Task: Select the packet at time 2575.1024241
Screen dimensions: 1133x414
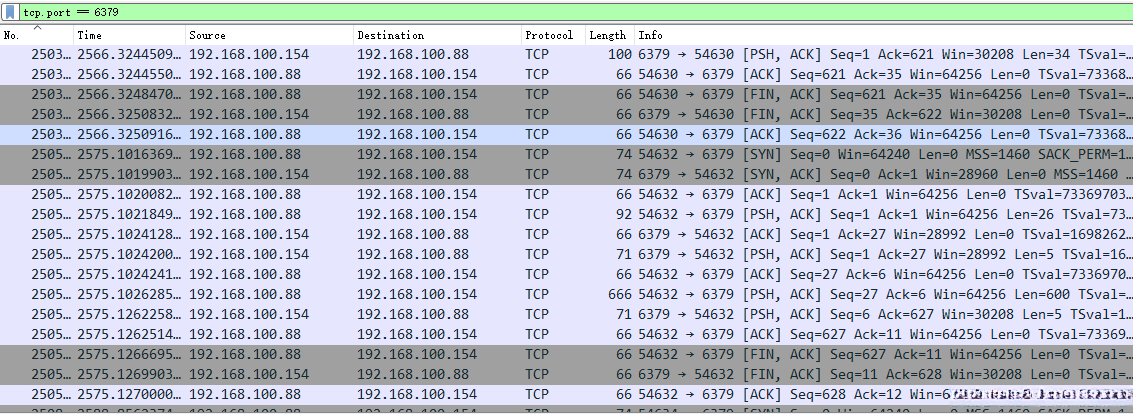Action: 566,275
